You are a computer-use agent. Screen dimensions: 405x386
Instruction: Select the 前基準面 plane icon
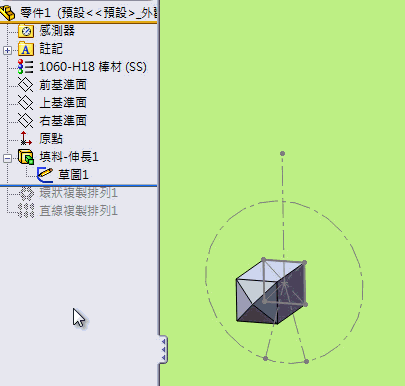(26, 85)
